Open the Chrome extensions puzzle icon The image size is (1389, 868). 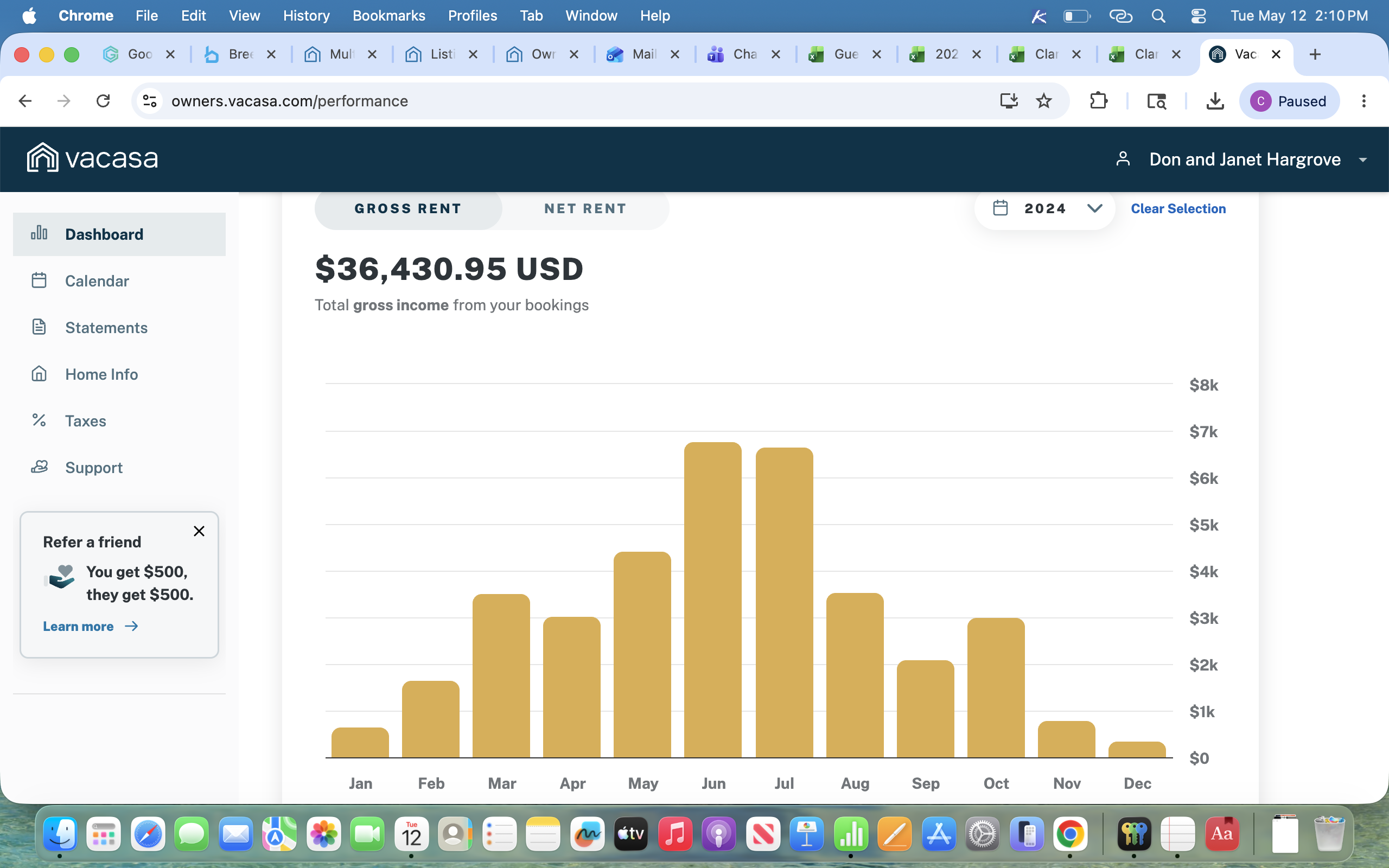1099,101
